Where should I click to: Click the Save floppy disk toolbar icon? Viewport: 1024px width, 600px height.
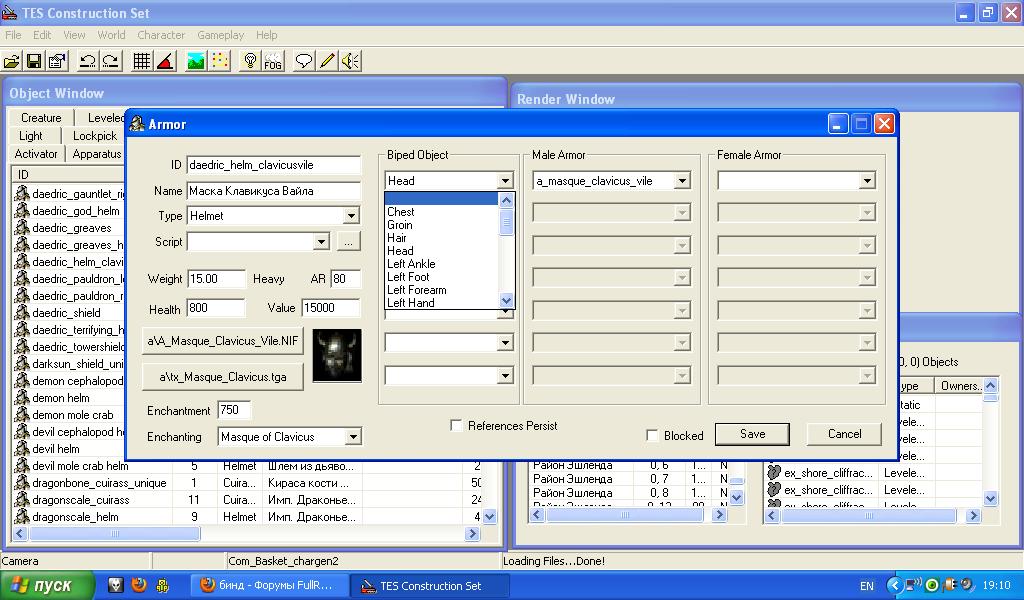point(34,61)
